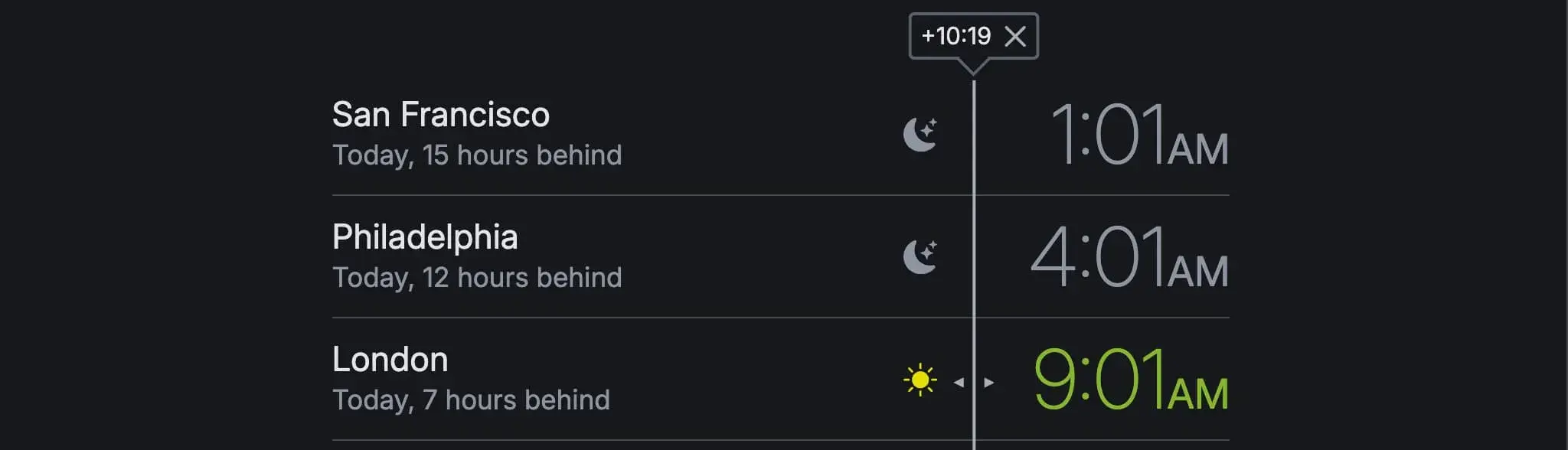Viewport: 1568px width, 450px height.
Task: Select the Philadelphia city name
Action: [425, 237]
